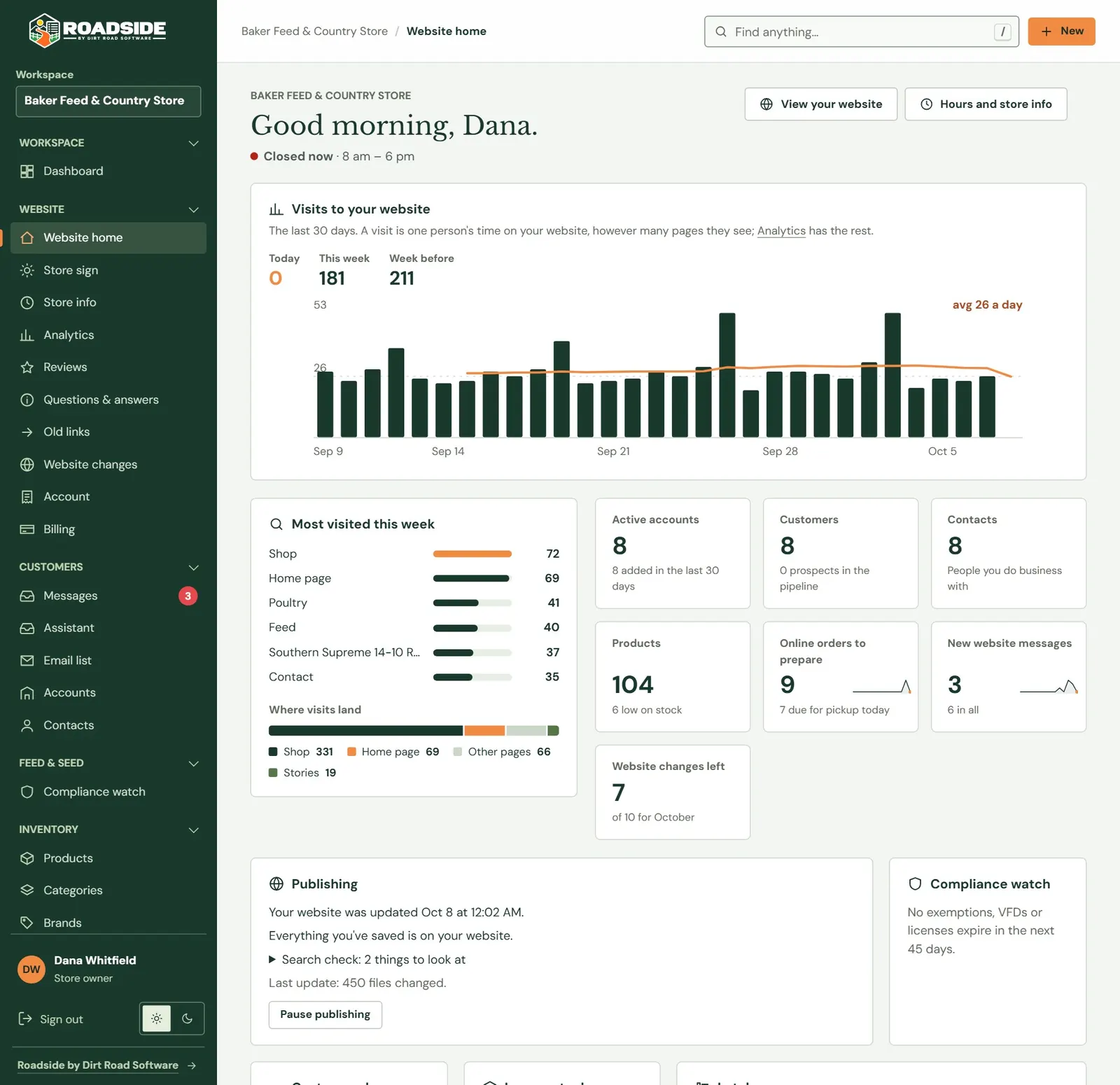Viewport: 1120px width, 1085px height.
Task: Collapse the INVENTORY section chevron
Action: pyautogui.click(x=194, y=830)
